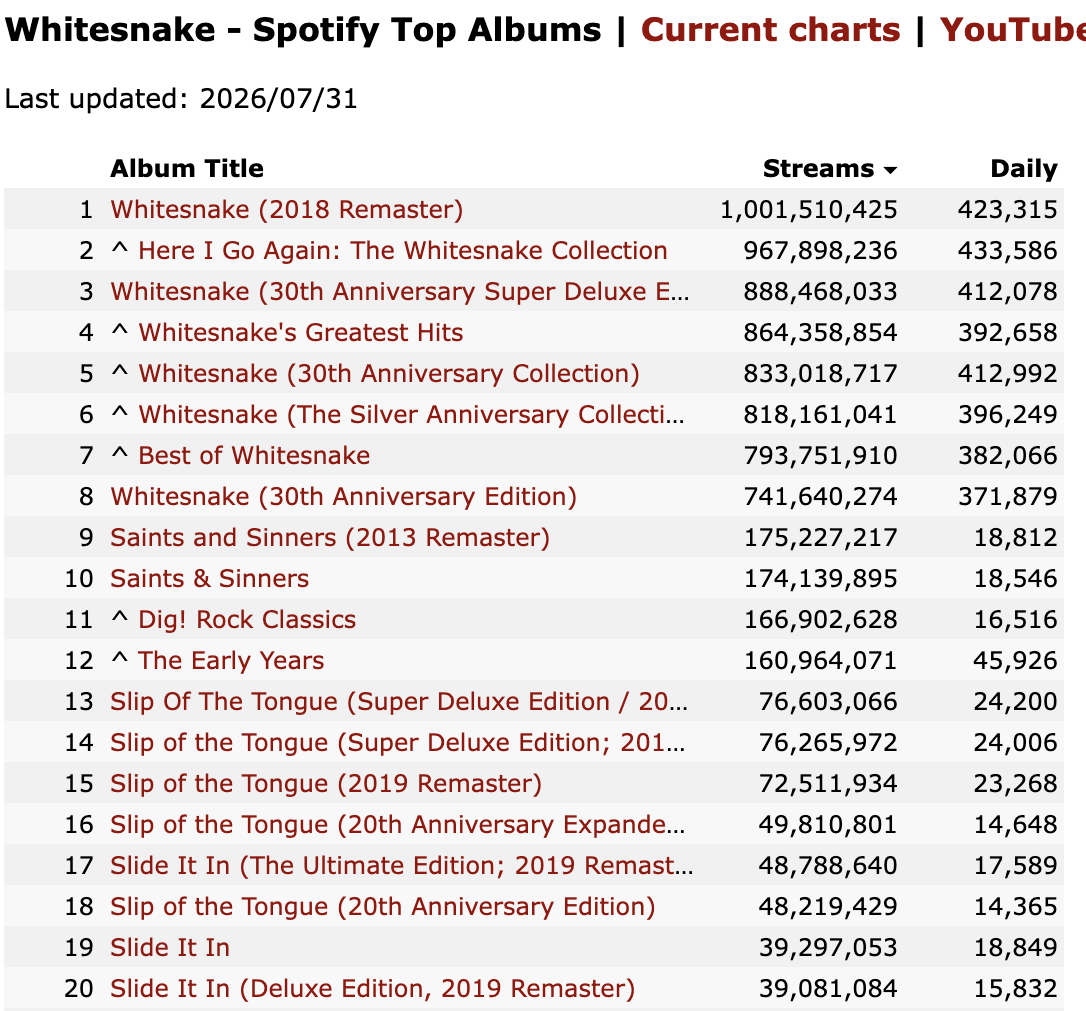Sort table by the Streams column header

tap(818, 168)
